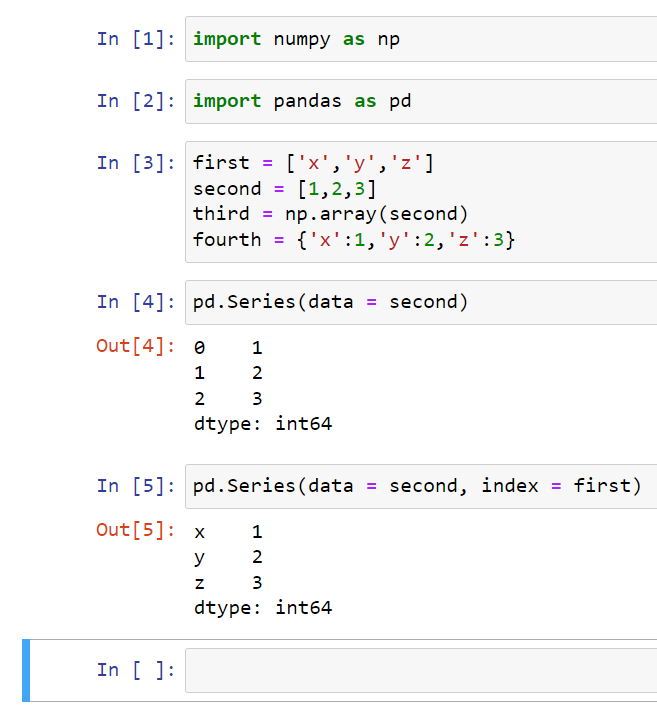Click the line first = ['x','y','z']

[313, 163]
